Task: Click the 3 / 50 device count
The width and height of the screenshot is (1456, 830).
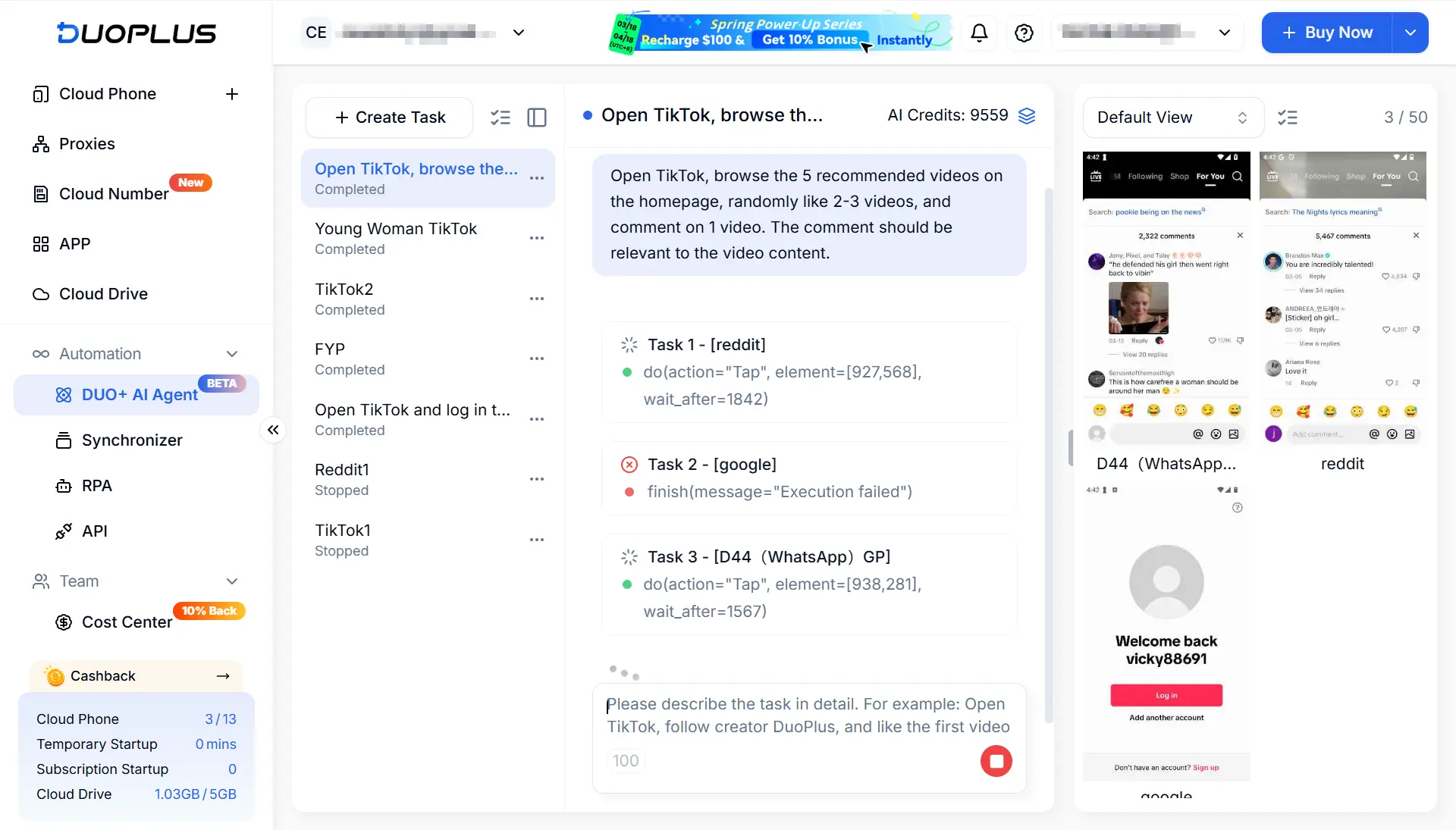Action: (1405, 117)
